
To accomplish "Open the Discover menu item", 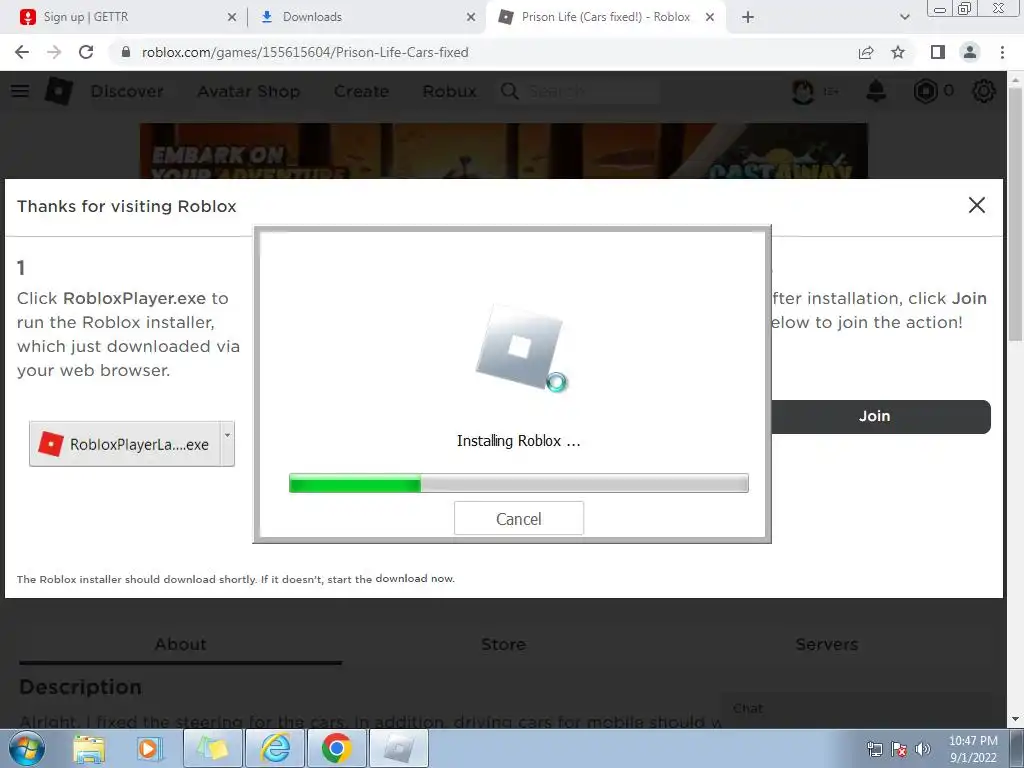I will [x=127, y=91].
